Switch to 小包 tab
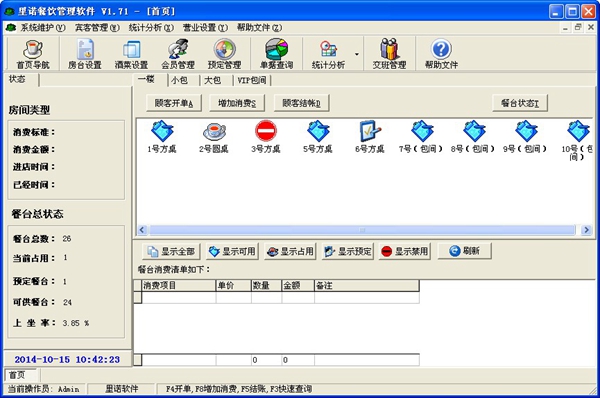 click(x=183, y=80)
